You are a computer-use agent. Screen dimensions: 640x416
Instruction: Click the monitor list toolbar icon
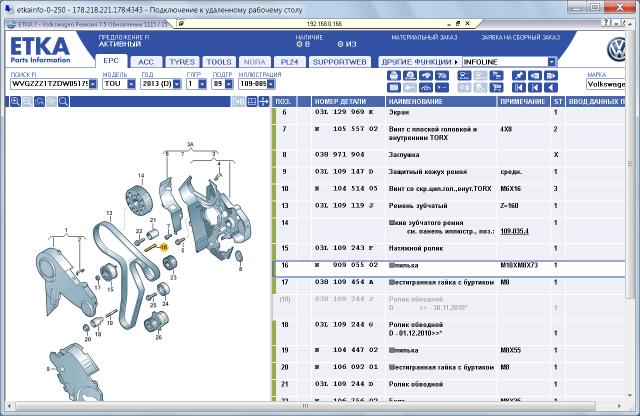[464, 75]
